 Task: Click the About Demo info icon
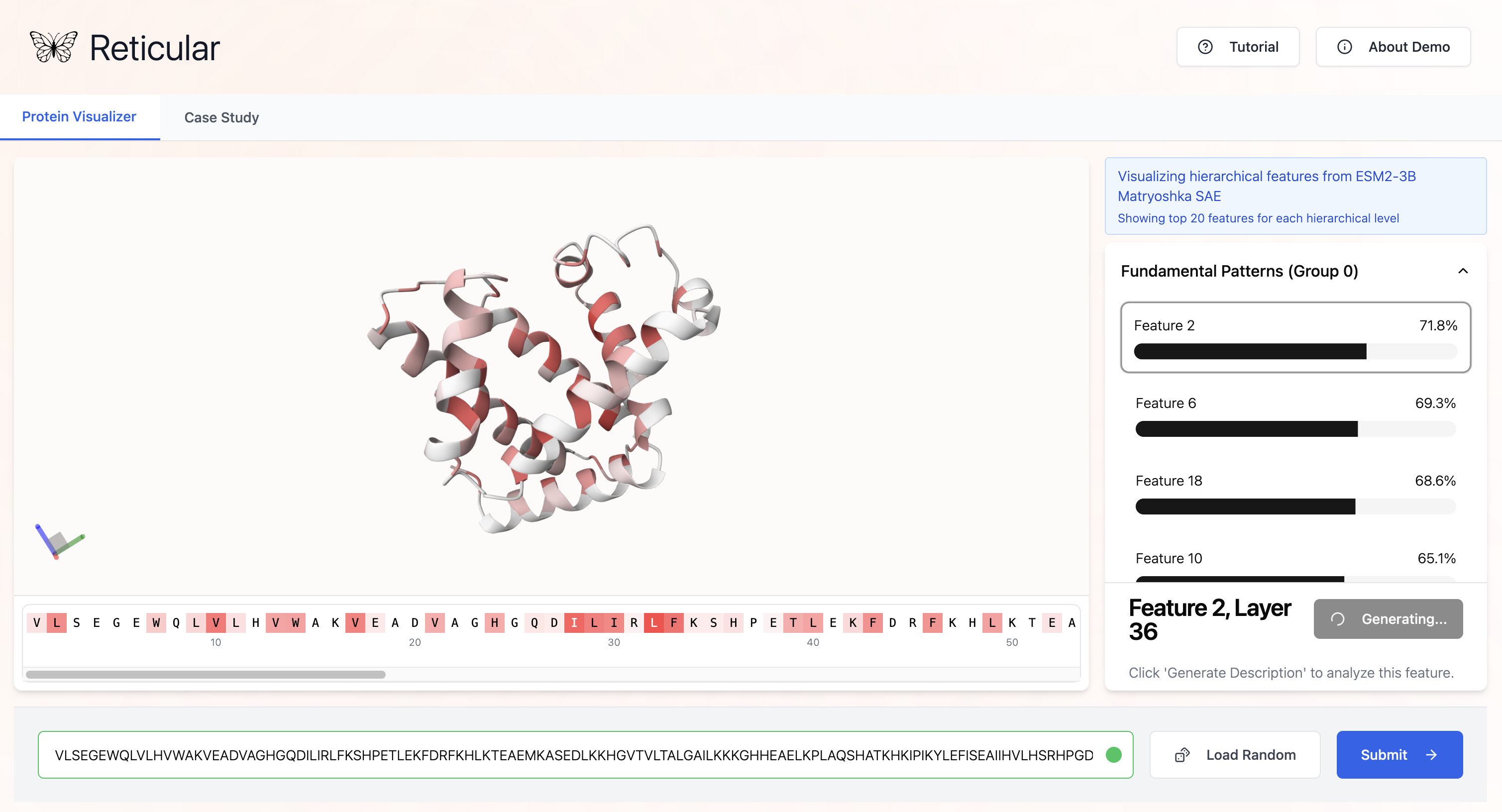click(1345, 47)
